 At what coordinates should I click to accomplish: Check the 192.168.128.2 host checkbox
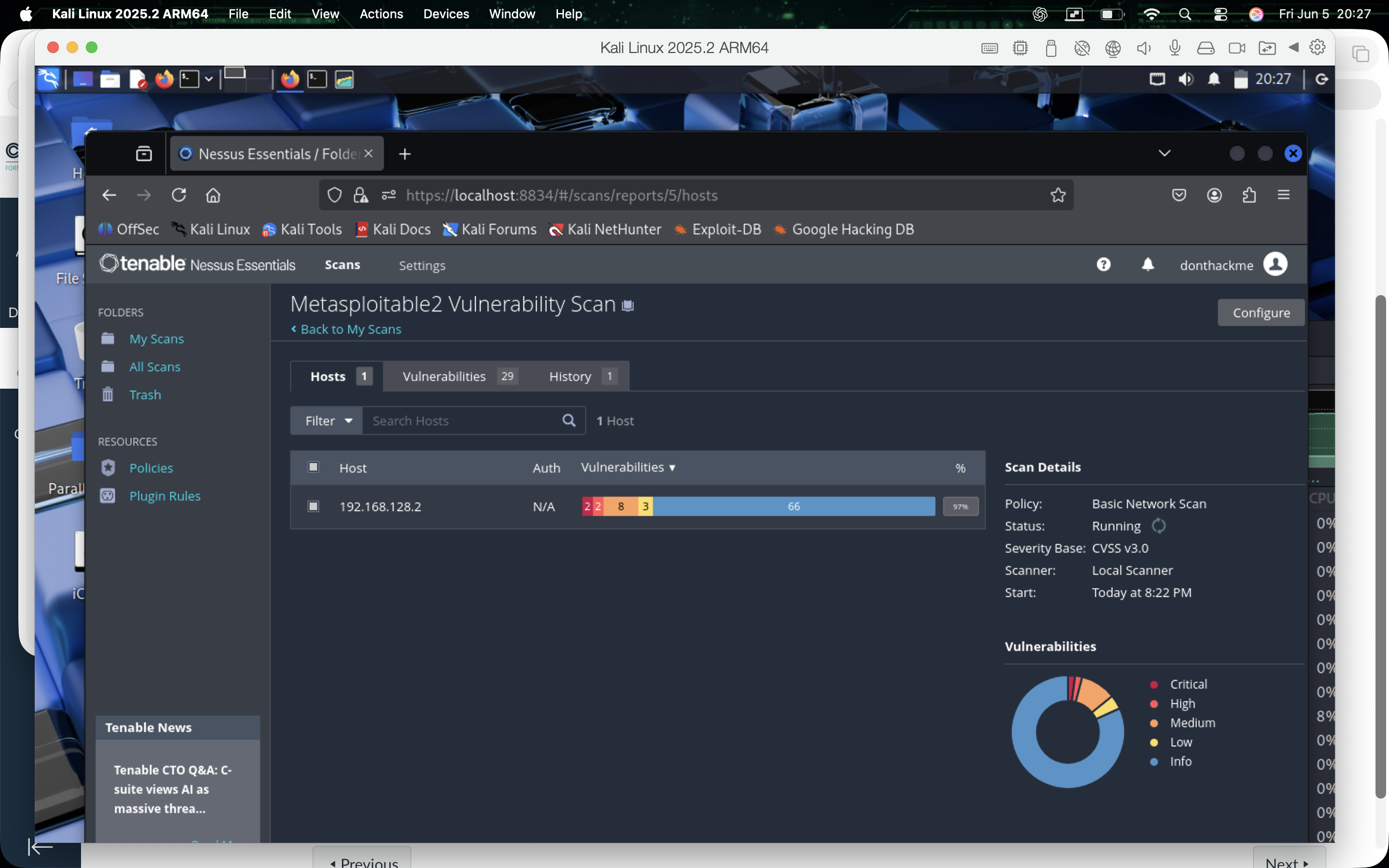(313, 506)
